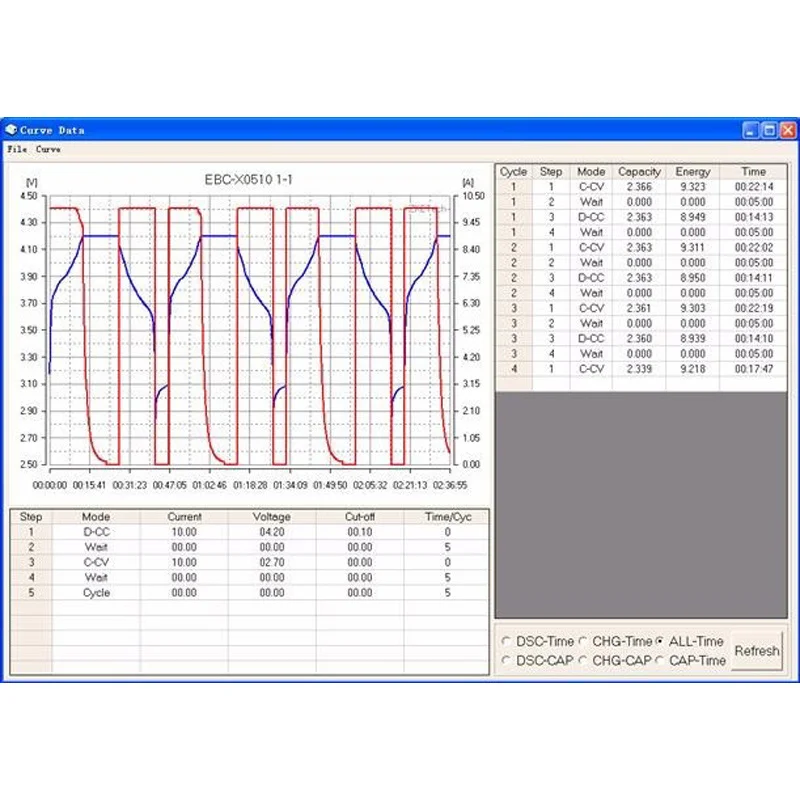Select the DSC-CAP radio option
Viewport: 800px width, 800px height.
[x=506, y=660]
